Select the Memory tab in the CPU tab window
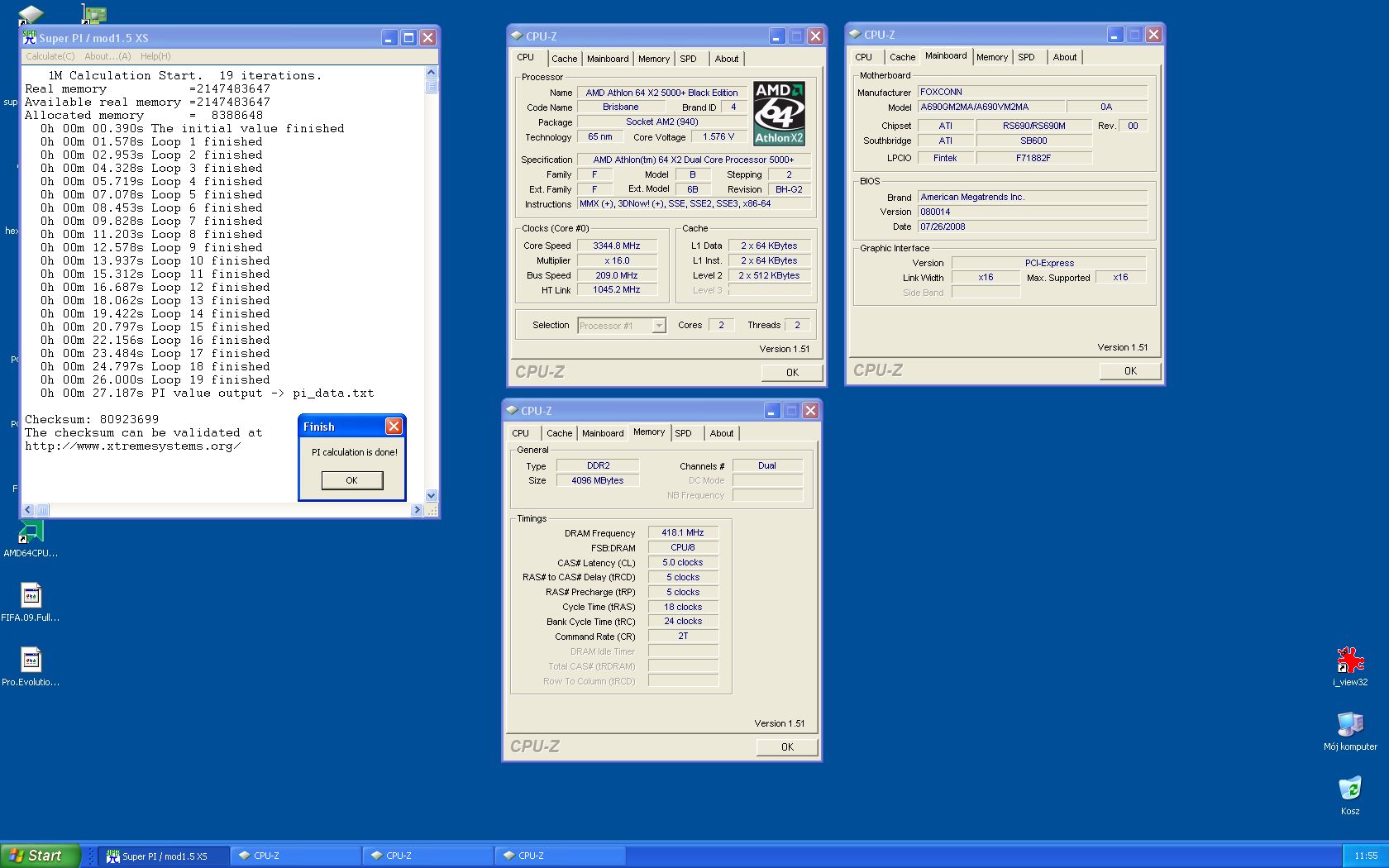Image resolution: width=1389 pixels, height=868 pixels. coord(654,59)
